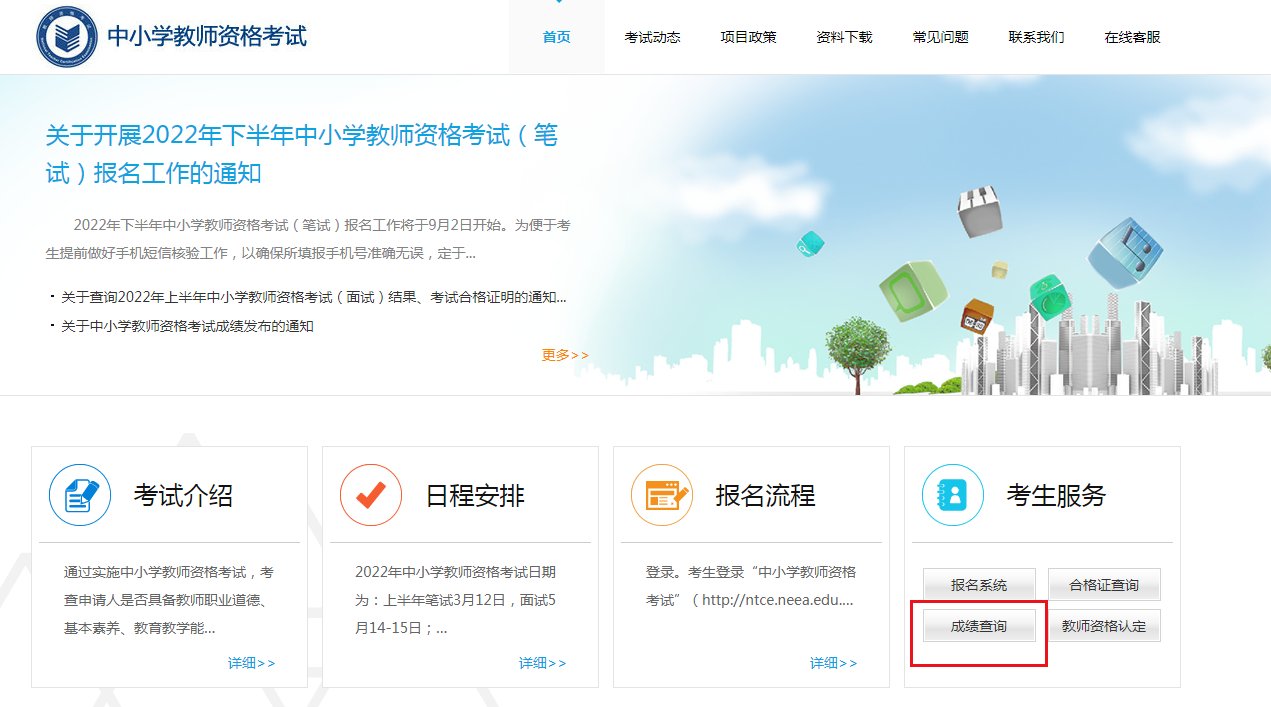Open the 首页 navigation tab
This screenshot has width=1271, height=707.
coord(557,37)
